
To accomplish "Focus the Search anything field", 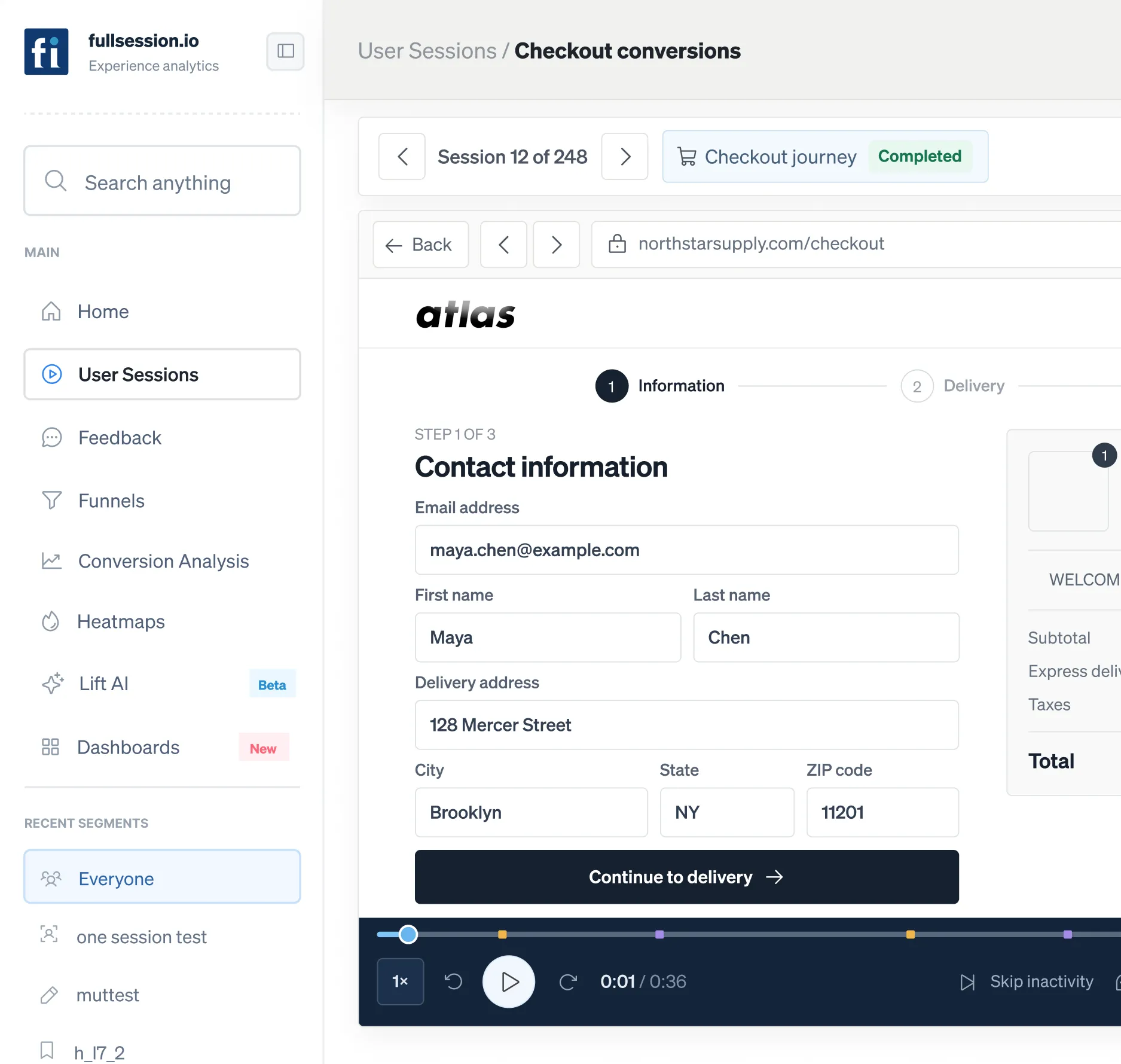I will point(162,181).
